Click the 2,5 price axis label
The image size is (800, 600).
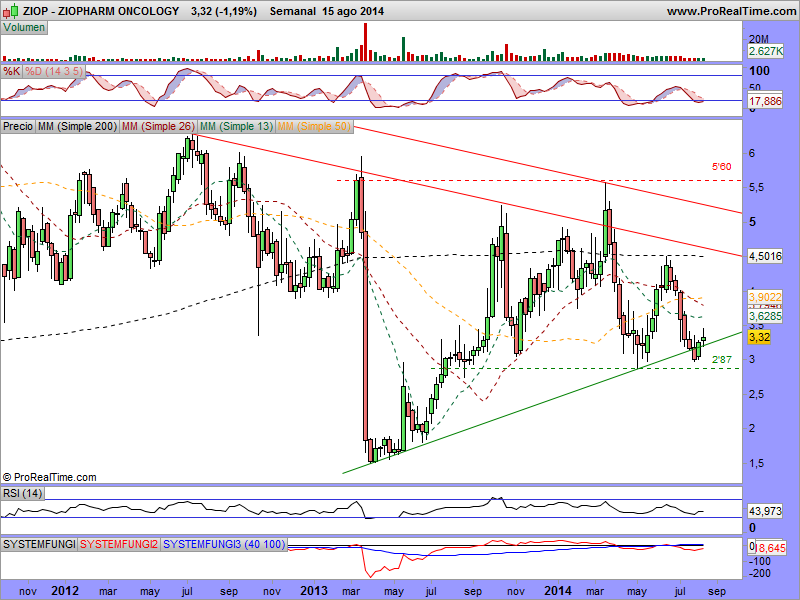coord(756,394)
